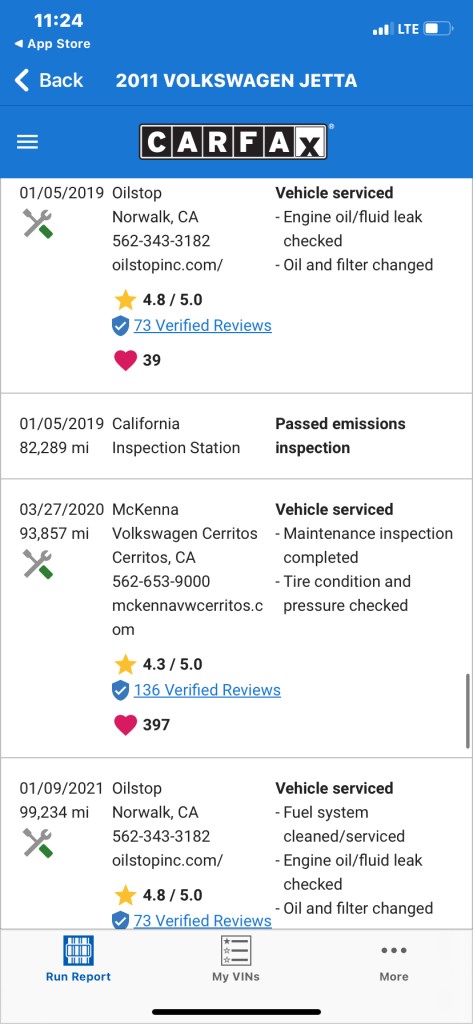
Task: Tap phone number 562-653-9000
Action: tap(161, 581)
